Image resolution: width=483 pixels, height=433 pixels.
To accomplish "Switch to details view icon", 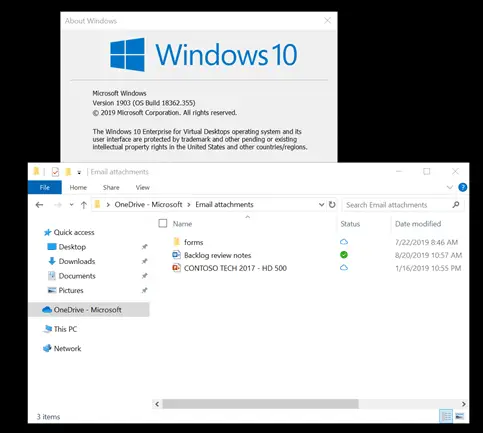I will click(446, 416).
